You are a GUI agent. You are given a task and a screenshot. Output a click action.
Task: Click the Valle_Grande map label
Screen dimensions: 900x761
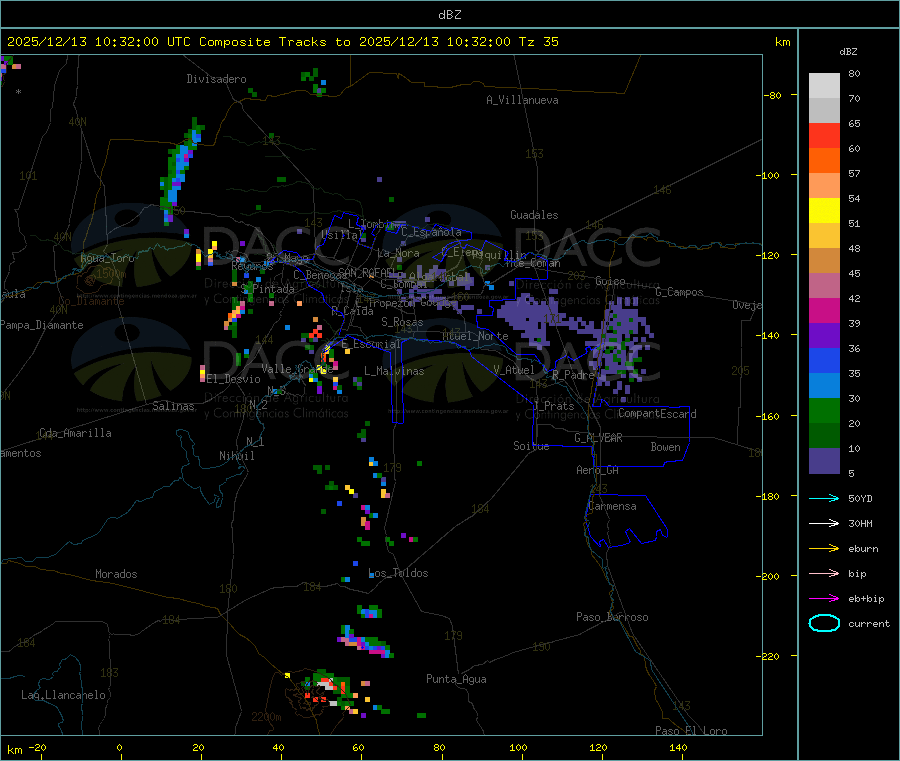(x=297, y=368)
